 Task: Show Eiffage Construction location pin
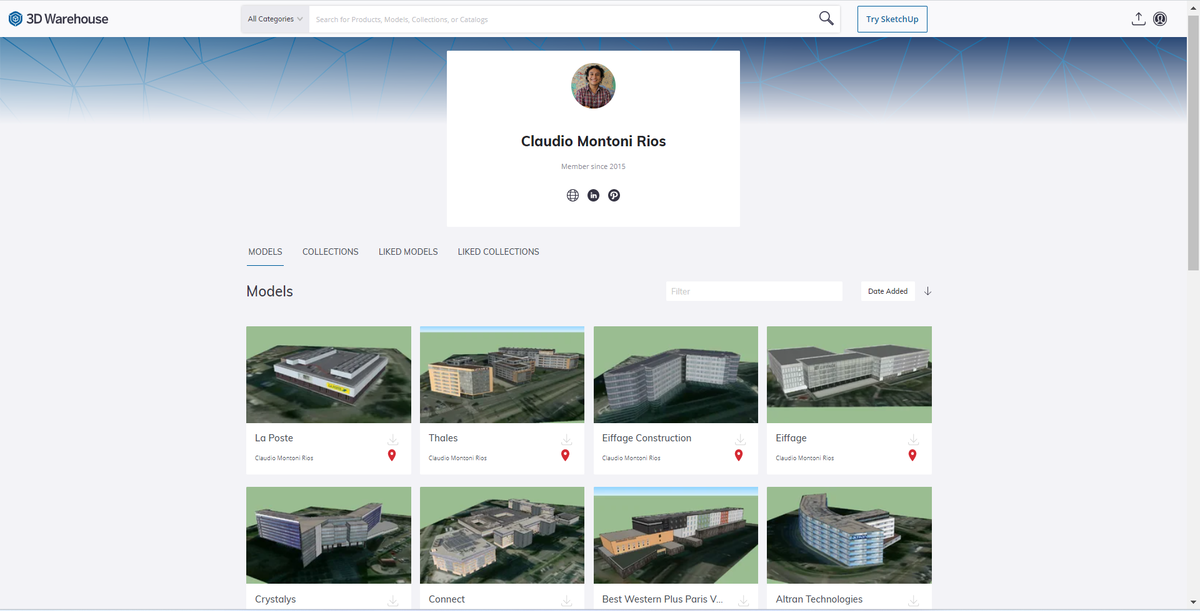pos(739,456)
